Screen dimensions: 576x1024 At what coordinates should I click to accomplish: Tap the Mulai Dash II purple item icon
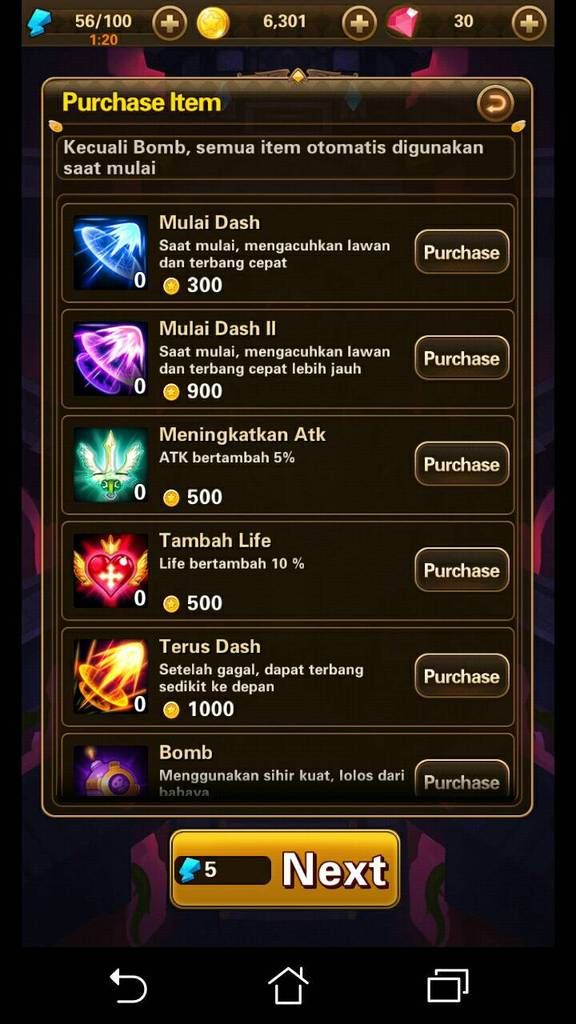point(110,359)
